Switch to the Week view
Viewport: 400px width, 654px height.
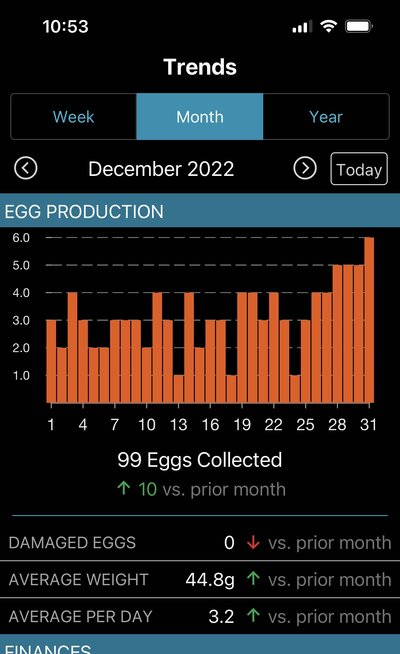point(73,117)
